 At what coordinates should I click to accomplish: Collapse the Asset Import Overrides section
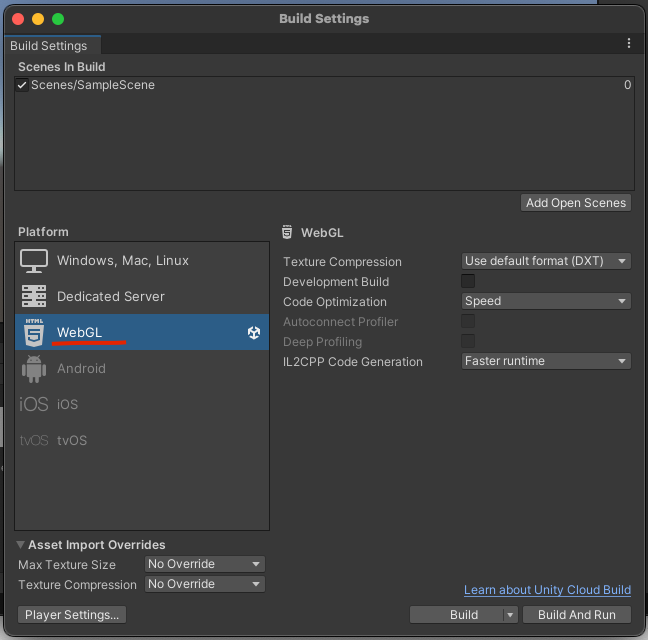pos(20,545)
